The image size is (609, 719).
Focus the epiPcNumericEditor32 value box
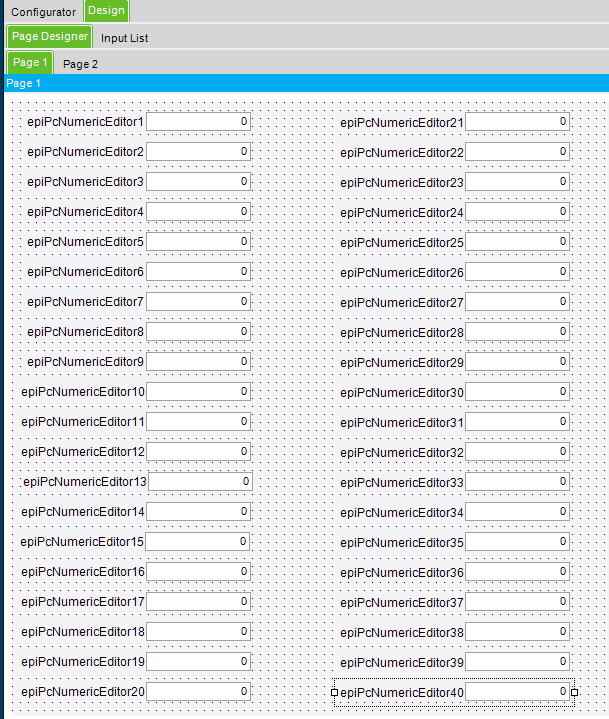[518, 452]
